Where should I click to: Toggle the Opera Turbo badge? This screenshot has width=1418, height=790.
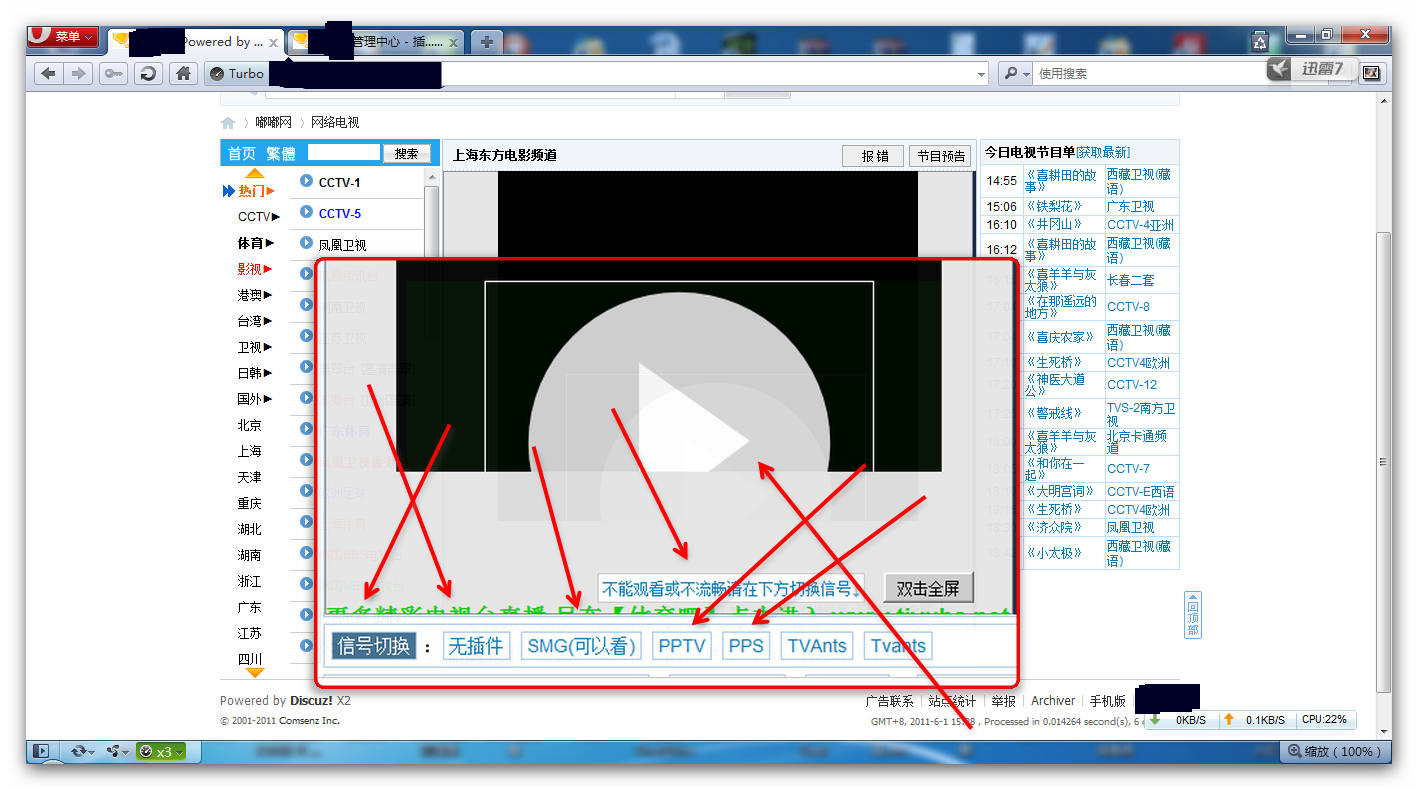click(236, 73)
